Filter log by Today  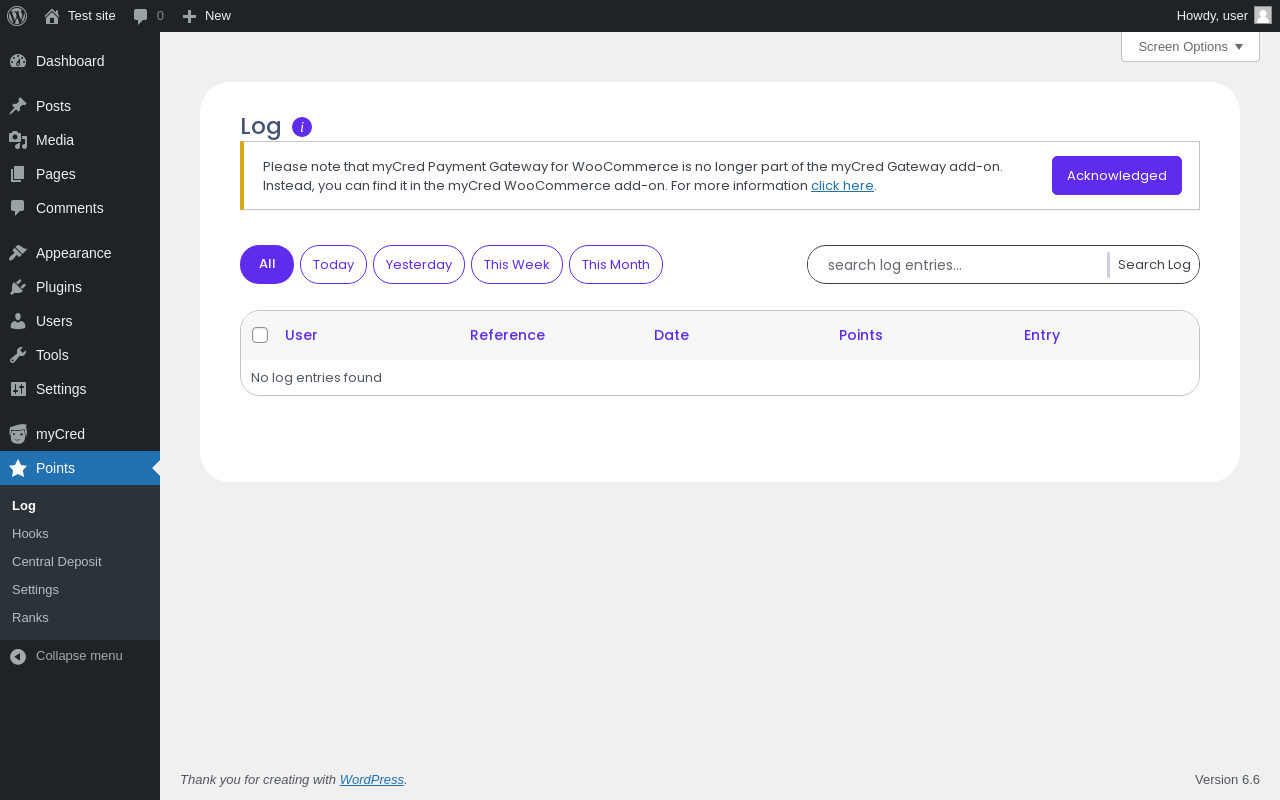tap(333, 264)
